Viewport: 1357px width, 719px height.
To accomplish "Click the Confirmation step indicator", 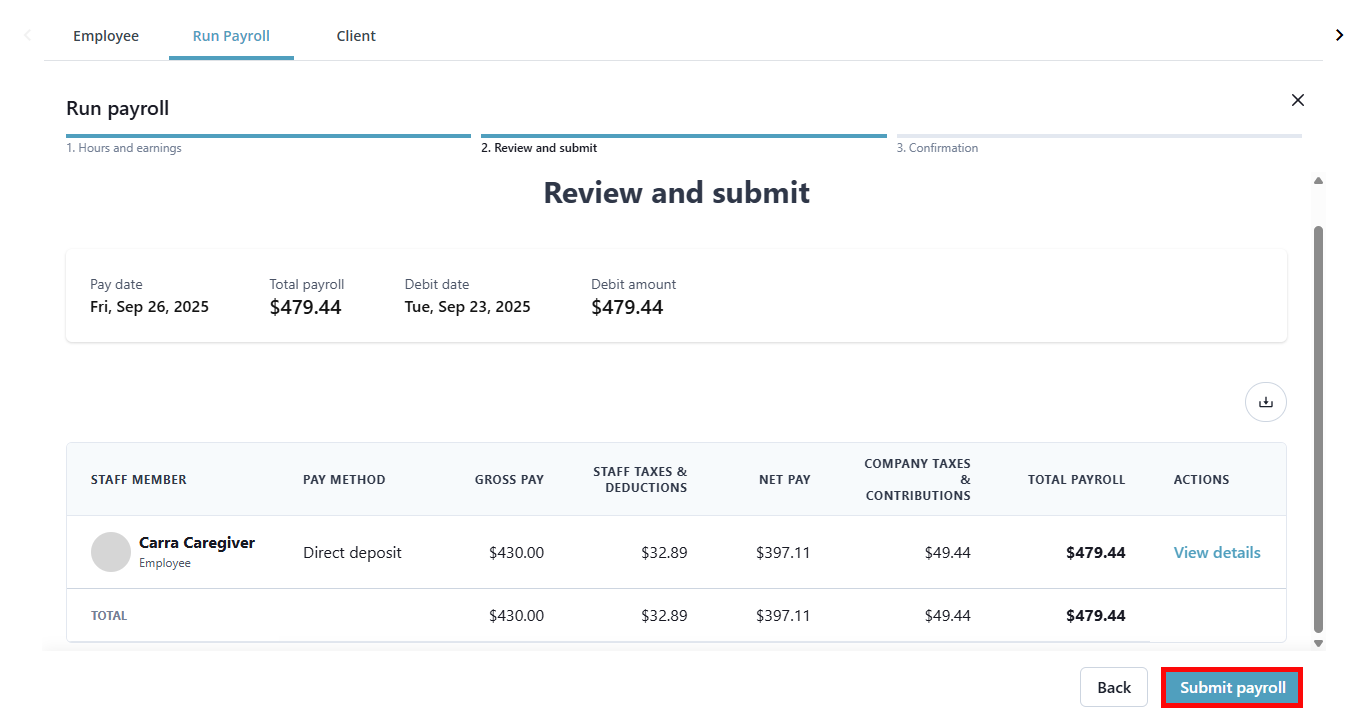I will [937, 148].
